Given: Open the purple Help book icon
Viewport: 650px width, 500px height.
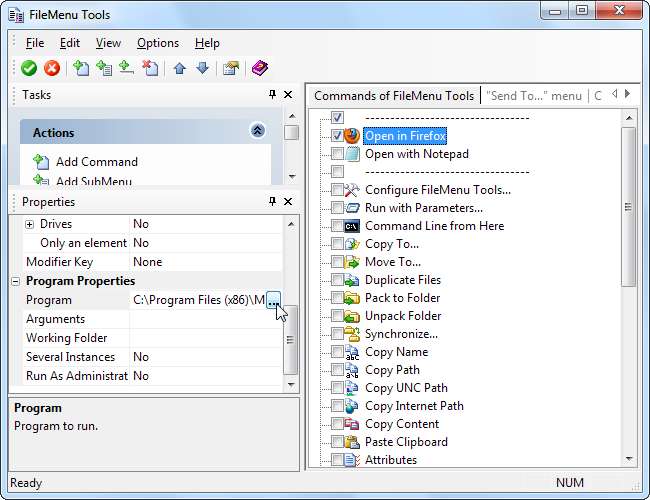Looking at the screenshot, I should pyautogui.click(x=260, y=68).
